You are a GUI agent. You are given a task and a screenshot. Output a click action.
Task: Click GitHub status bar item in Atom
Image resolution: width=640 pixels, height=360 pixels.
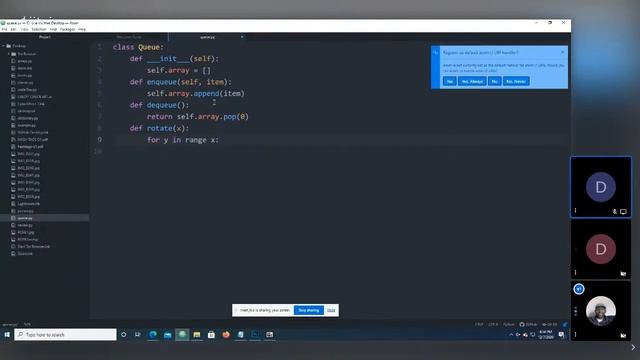(x=529, y=324)
